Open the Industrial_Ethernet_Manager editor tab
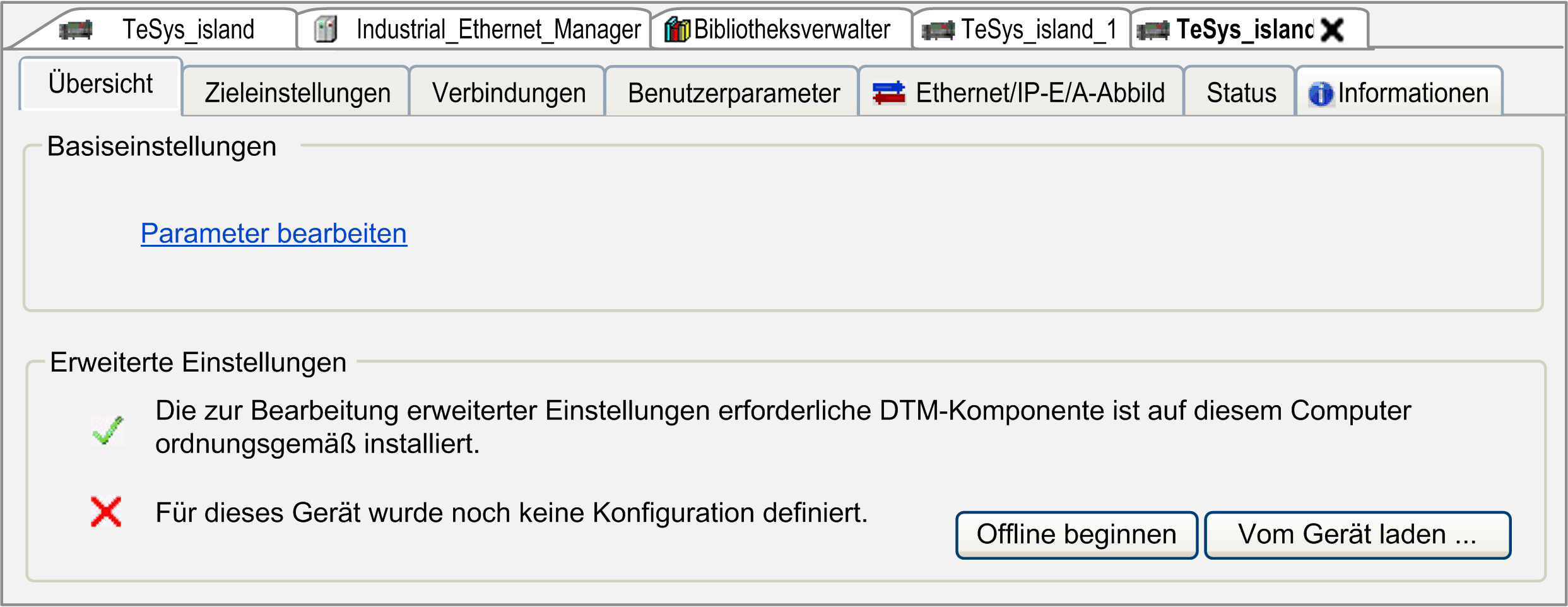 (x=498, y=30)
